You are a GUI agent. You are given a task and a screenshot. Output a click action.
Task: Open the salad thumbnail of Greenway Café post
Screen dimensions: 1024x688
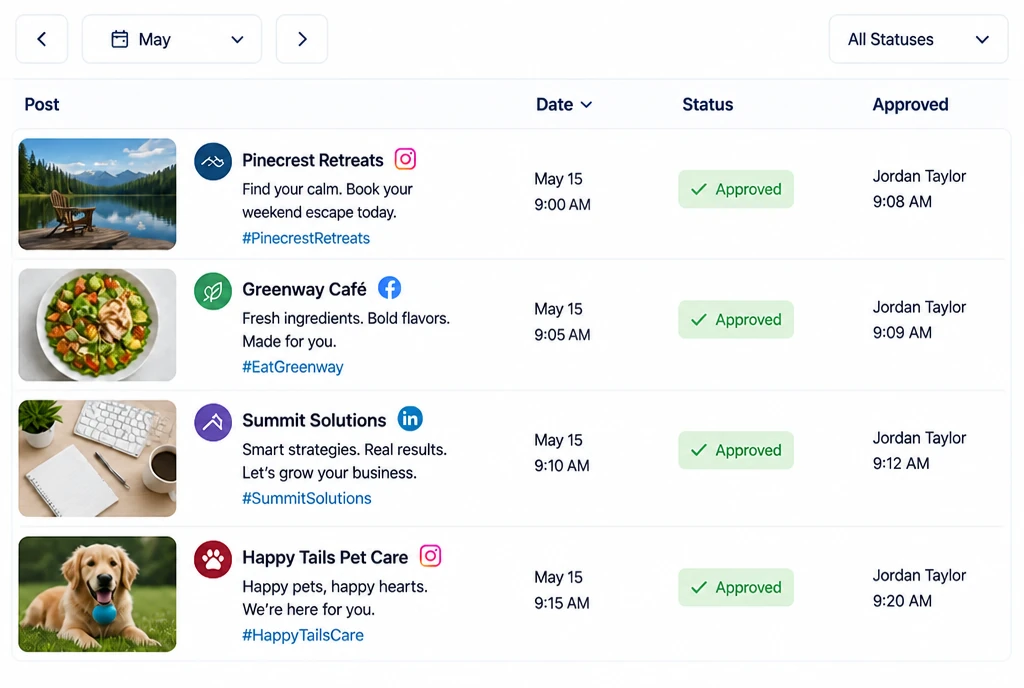coord(97,325)
